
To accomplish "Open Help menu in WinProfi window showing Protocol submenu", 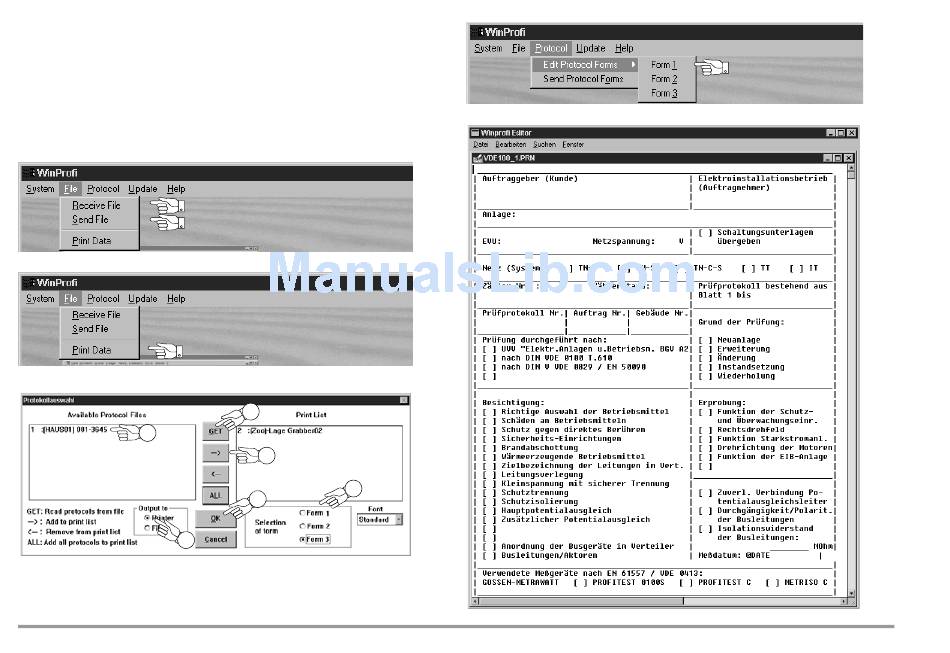I will [623, 48].
